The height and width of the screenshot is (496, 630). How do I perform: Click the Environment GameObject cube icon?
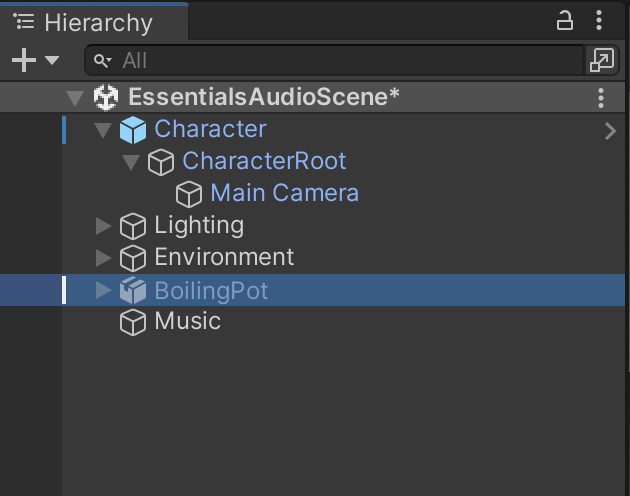(x=133, y=258)
